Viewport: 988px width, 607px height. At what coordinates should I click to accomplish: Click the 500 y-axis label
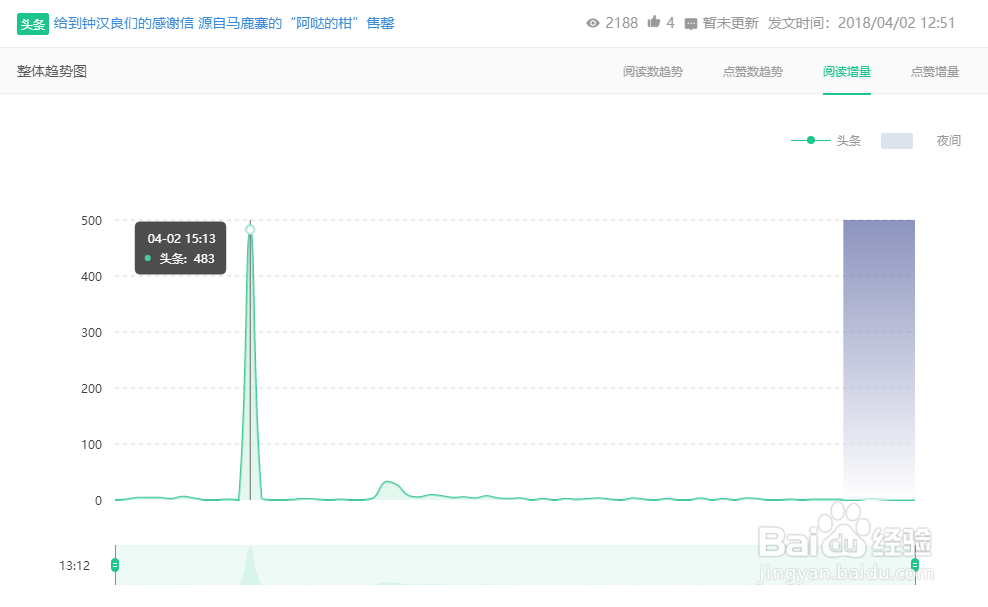pos(91,221)
